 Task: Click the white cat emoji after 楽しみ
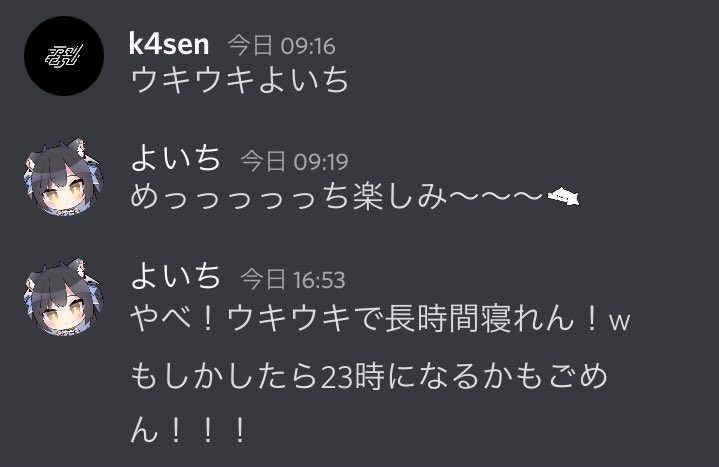tap(564, 197)
